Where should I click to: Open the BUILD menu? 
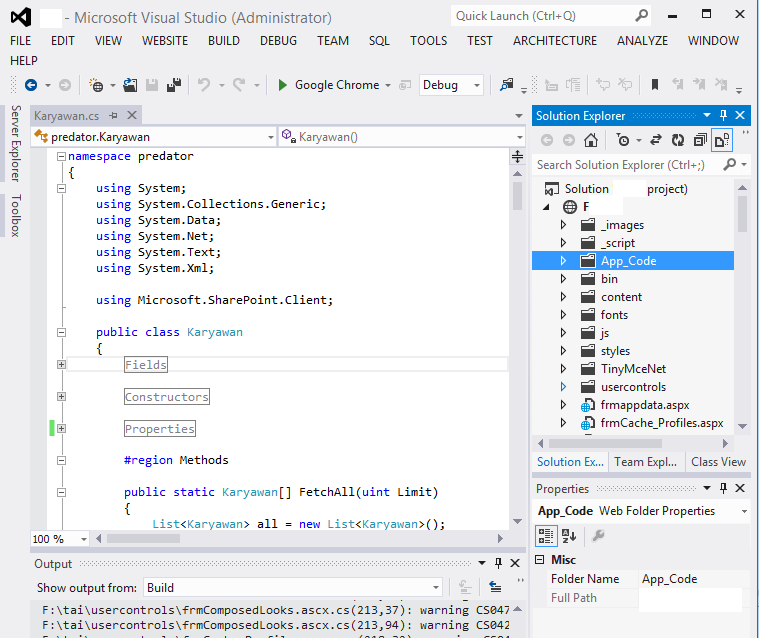pos(223,41)
